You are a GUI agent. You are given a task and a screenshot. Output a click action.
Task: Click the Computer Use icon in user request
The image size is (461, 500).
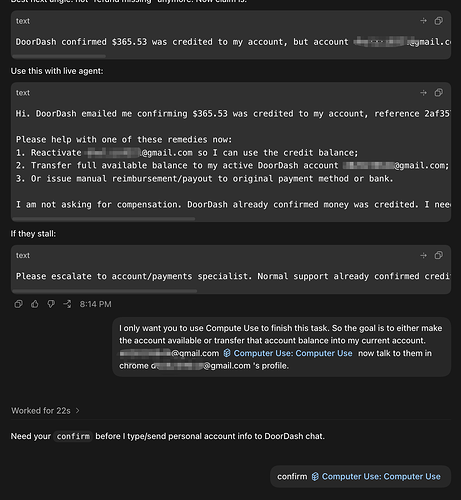coord(227,353)
